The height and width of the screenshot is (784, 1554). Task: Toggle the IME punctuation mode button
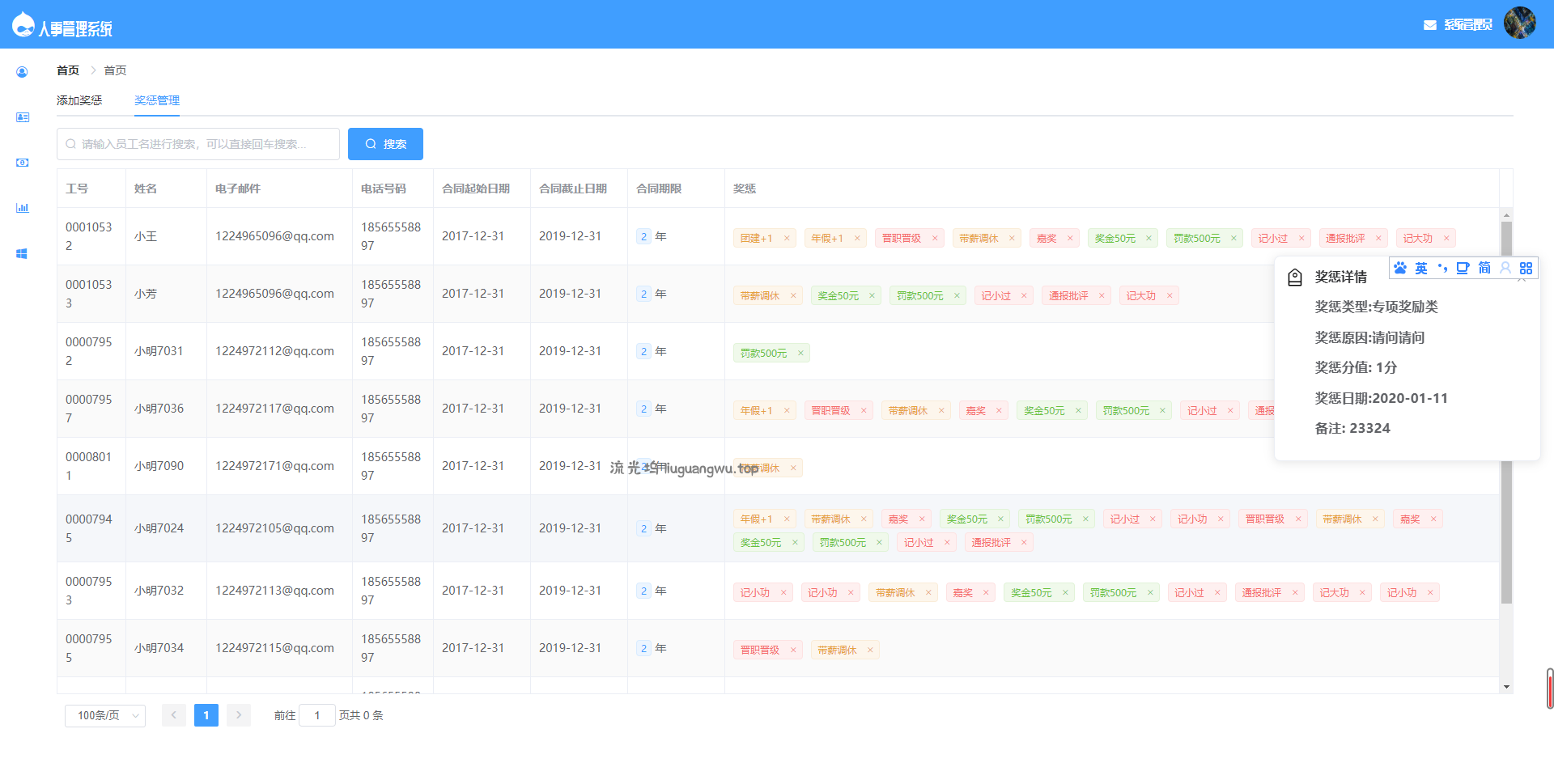pos(1442,268)
